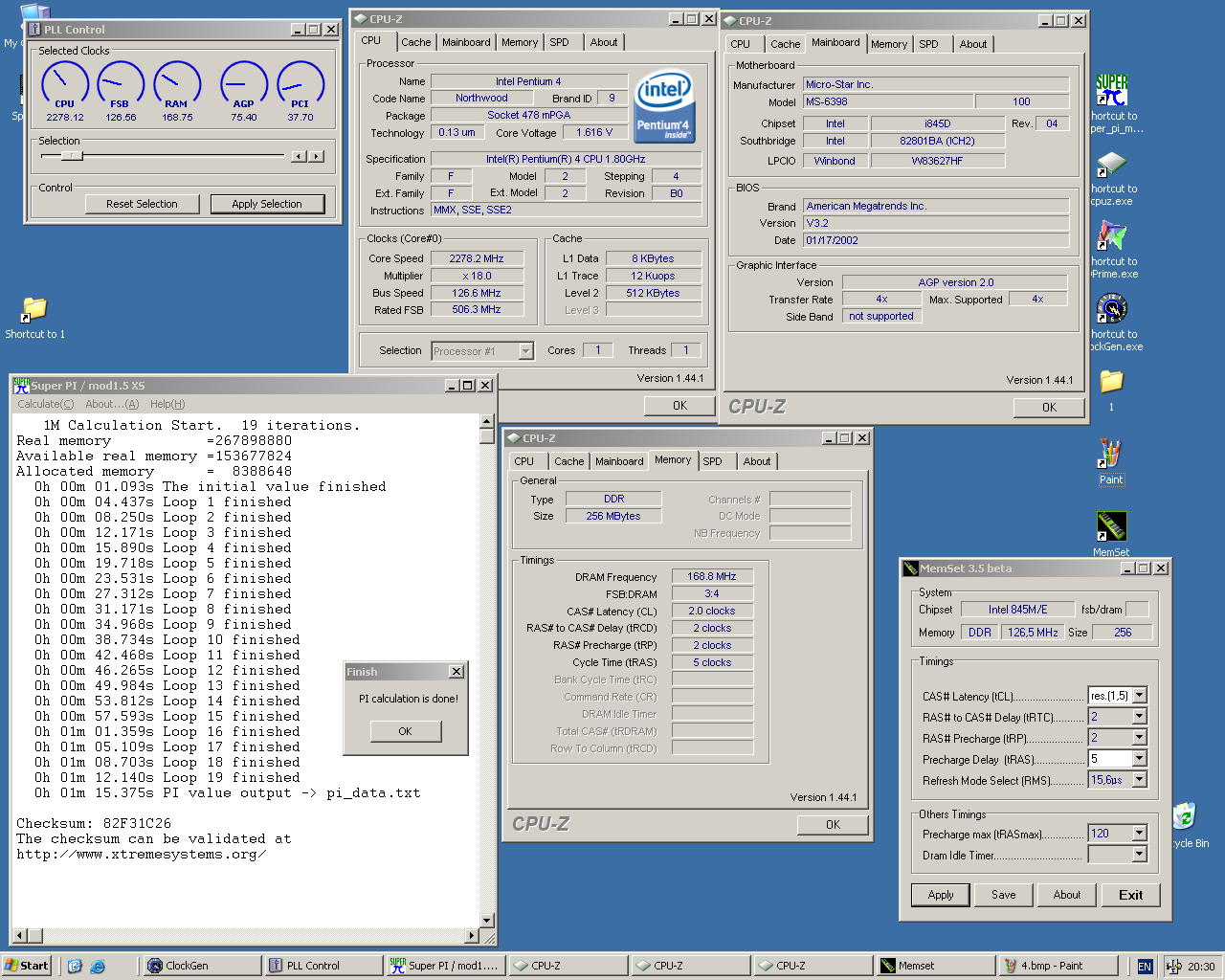Open the Prime.exe desktop shortcut icon
The height and width of the screenshot is (980, 1225).
(1111, 235)
